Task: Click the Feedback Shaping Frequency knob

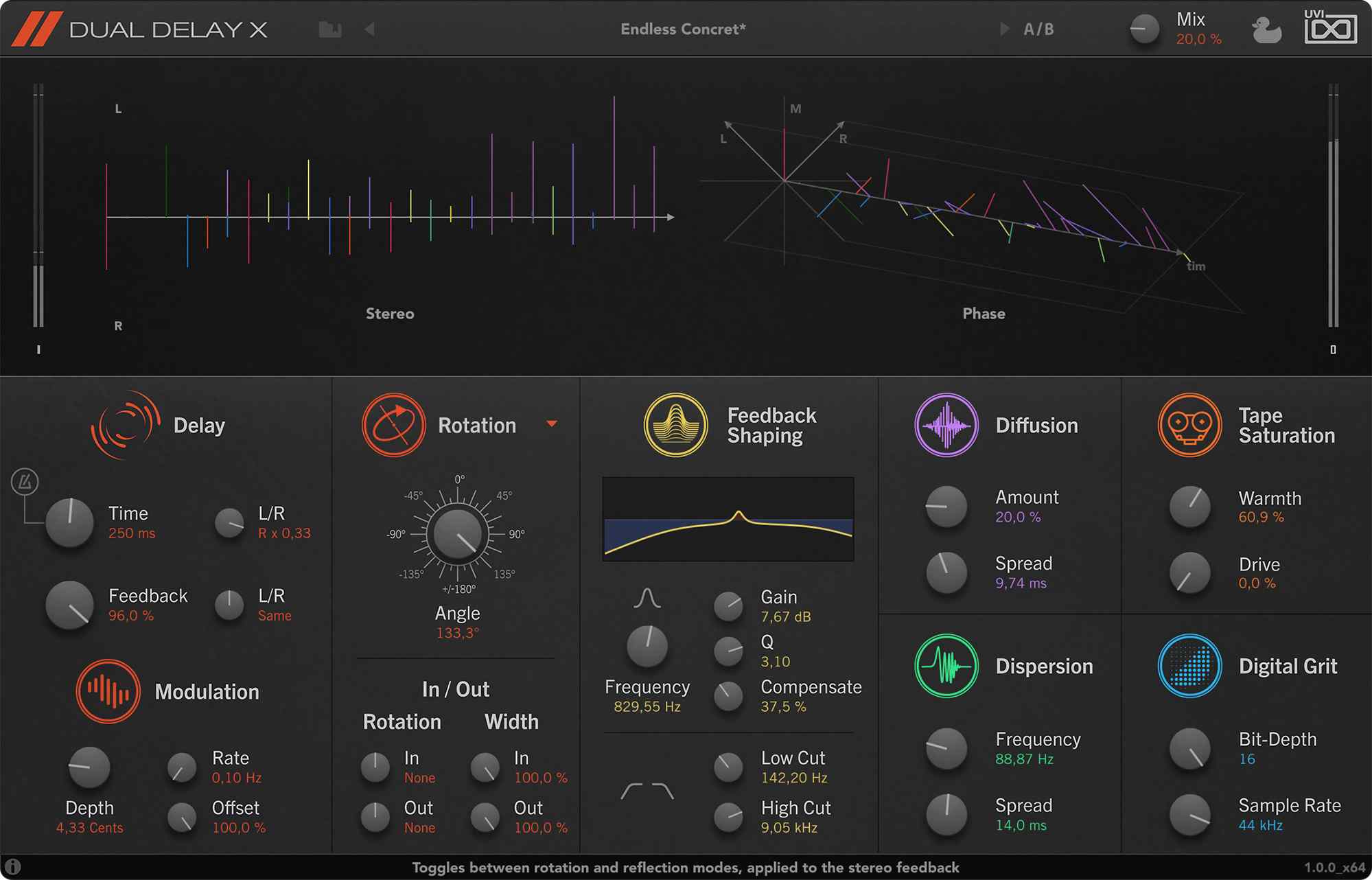Action: coord(647,646)
